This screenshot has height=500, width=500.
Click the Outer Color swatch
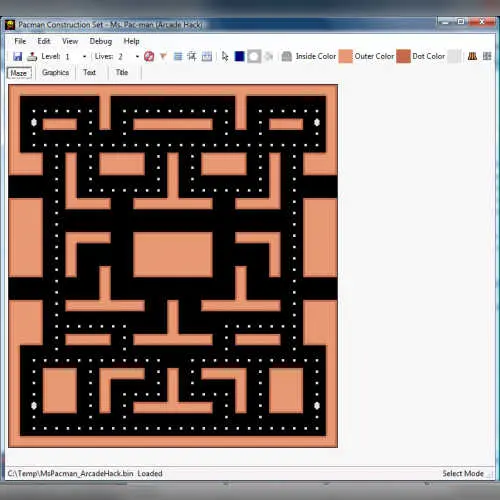[x=403, y=56]
